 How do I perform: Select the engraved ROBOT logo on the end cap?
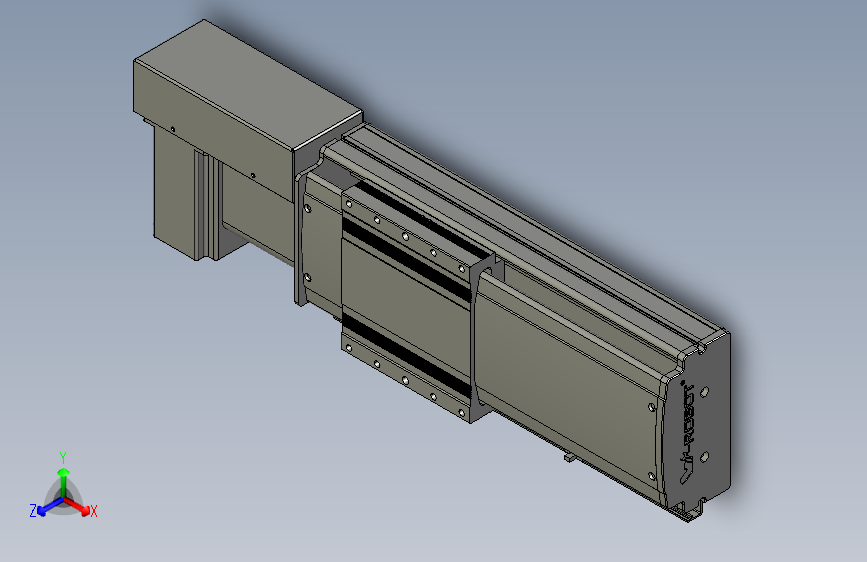pyautogui.click(x=687, y=431)
